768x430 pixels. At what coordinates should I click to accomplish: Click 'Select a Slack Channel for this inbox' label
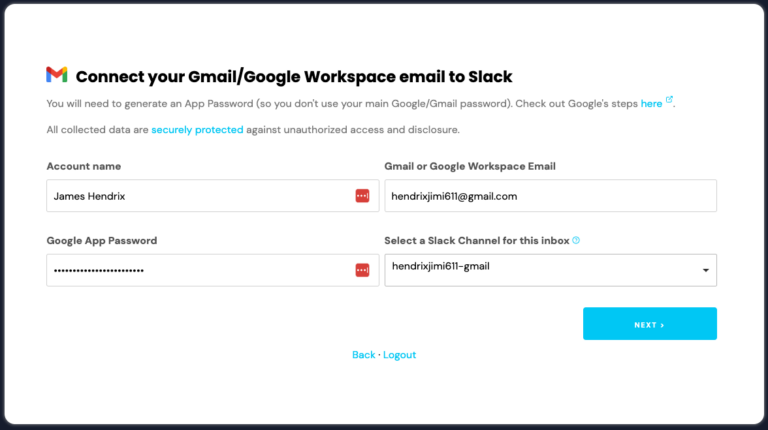pos(477,241)
